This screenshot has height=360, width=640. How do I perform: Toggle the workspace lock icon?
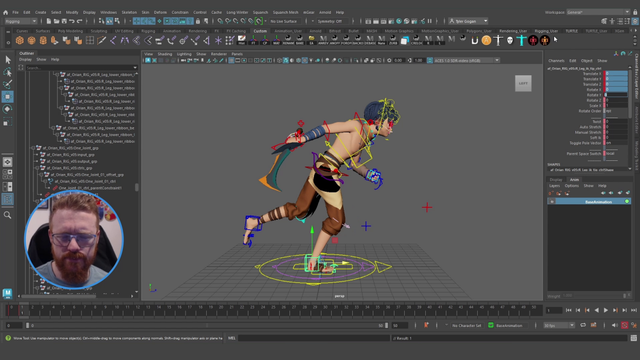(635, 12)
